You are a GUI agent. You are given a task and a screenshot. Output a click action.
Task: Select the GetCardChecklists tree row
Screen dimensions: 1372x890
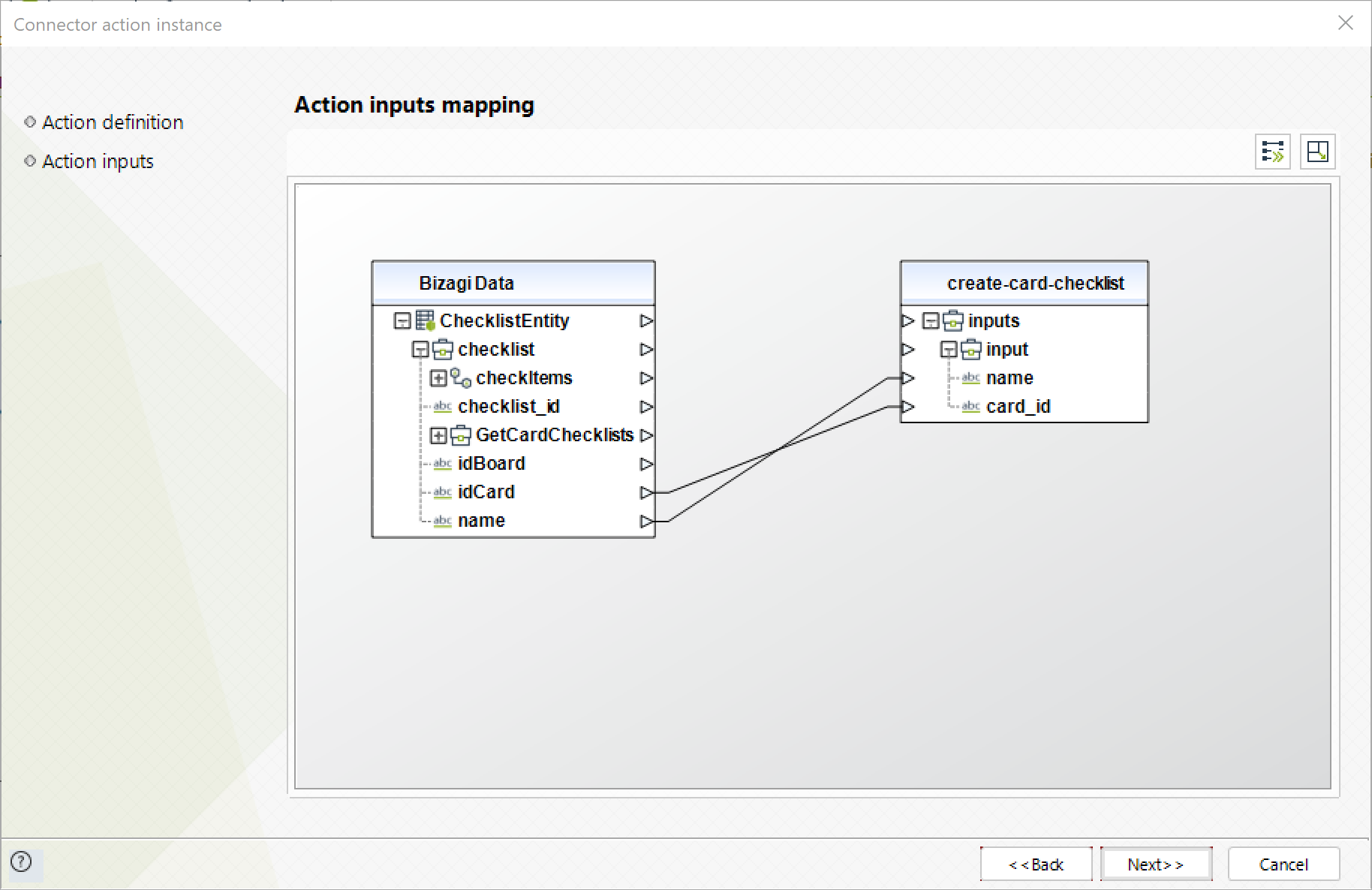coord(555,435)
